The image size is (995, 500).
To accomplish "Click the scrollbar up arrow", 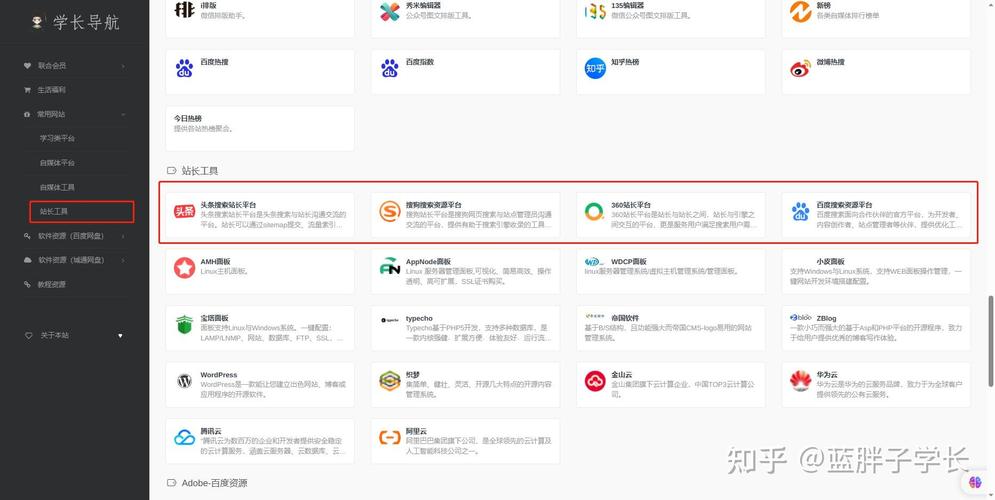I will (x=991, y=4).
